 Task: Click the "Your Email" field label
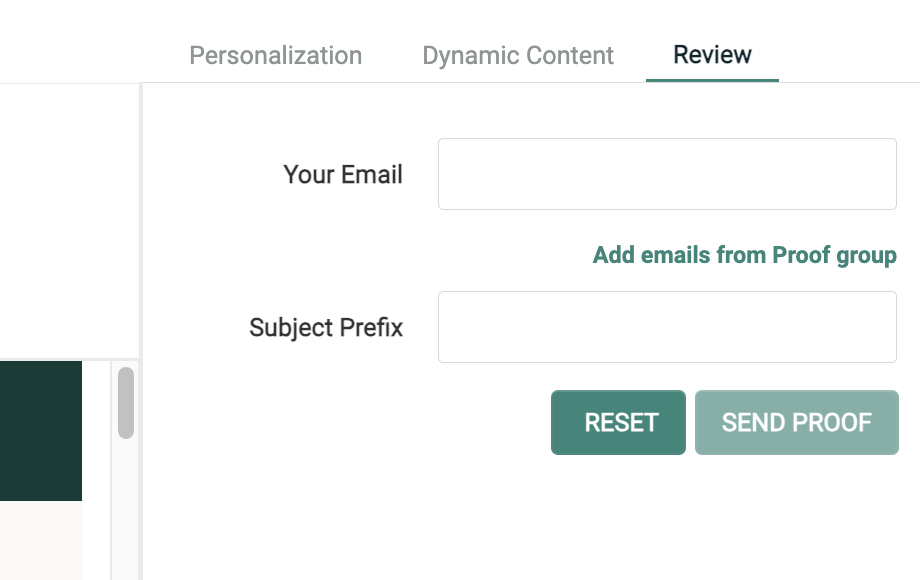pyautogui.click(x=343, y=175)
